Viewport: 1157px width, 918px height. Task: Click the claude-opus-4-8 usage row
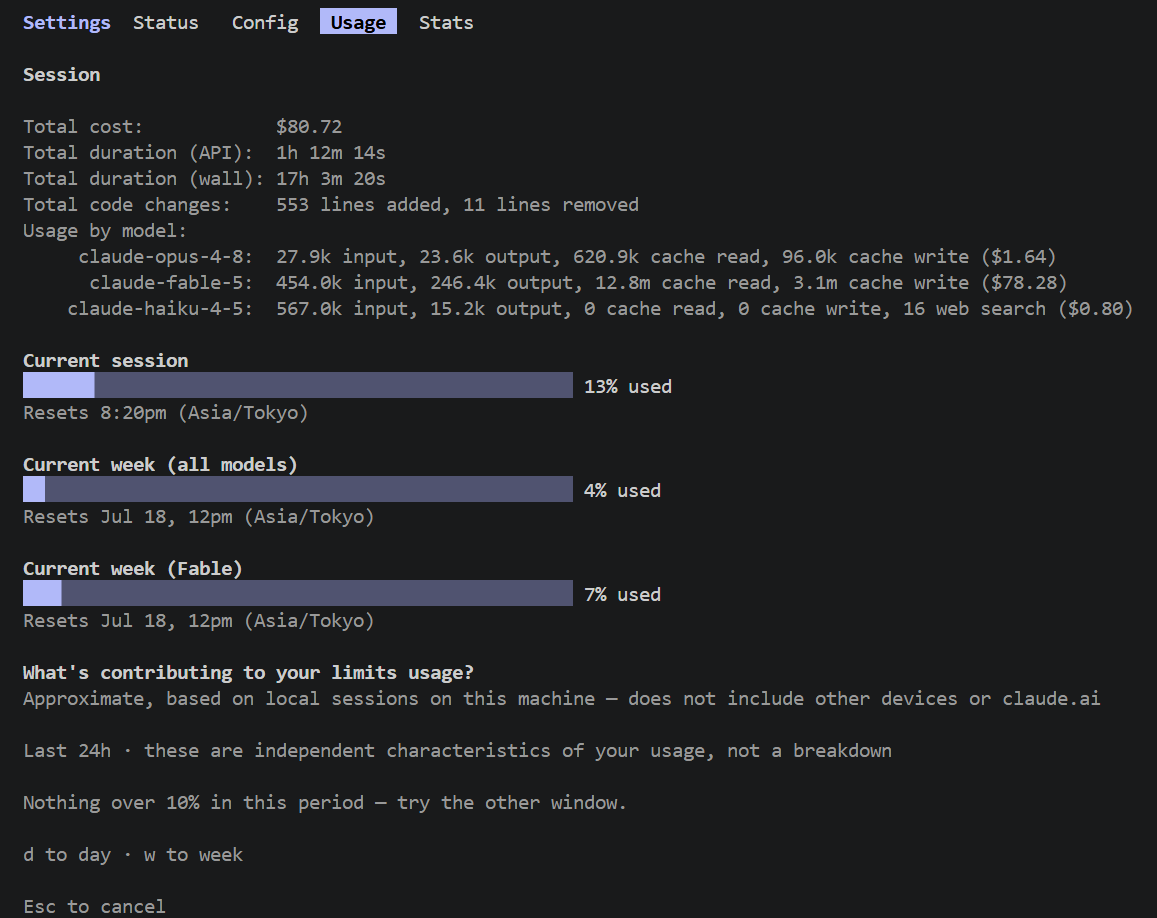(567, 257)
